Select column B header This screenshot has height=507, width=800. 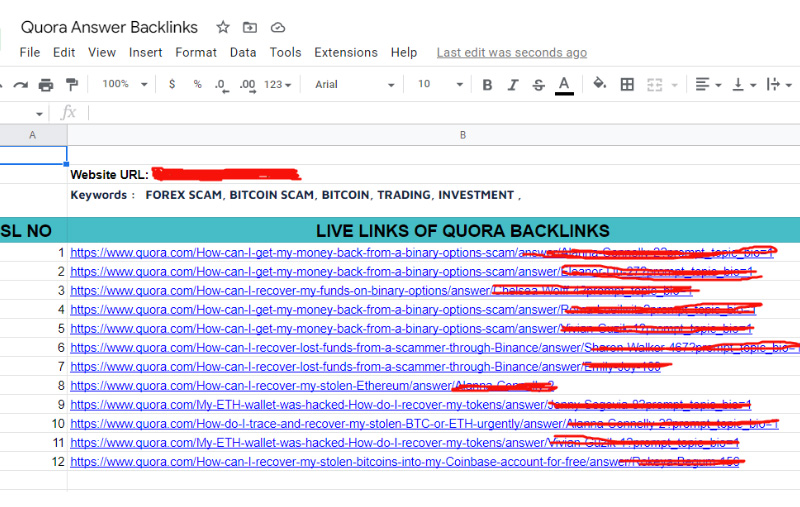[x=463, y=135]
